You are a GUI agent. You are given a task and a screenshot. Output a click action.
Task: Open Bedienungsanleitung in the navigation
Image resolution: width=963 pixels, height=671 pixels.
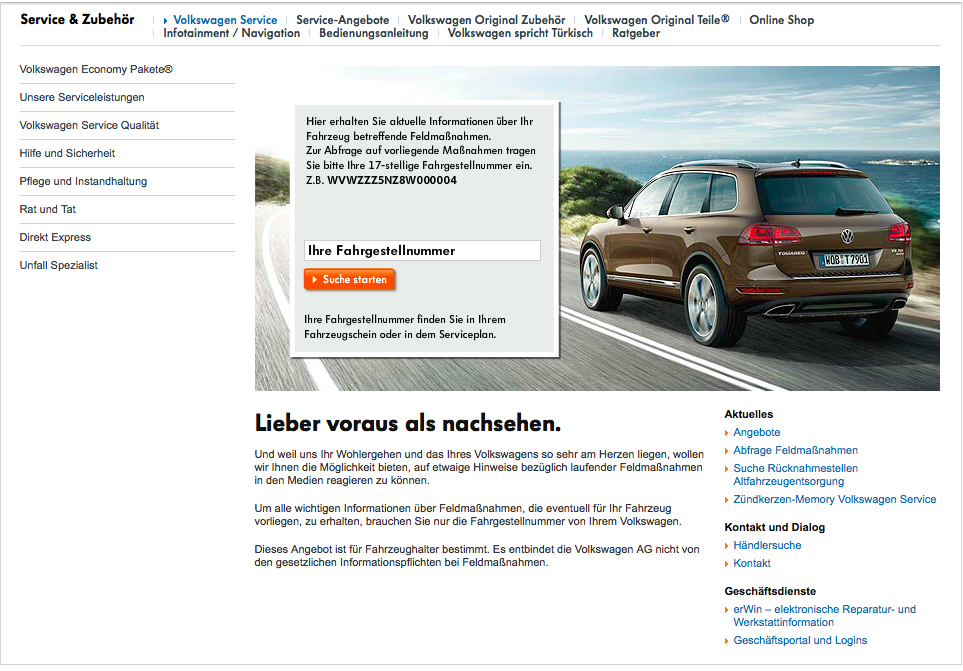[373, 33]
